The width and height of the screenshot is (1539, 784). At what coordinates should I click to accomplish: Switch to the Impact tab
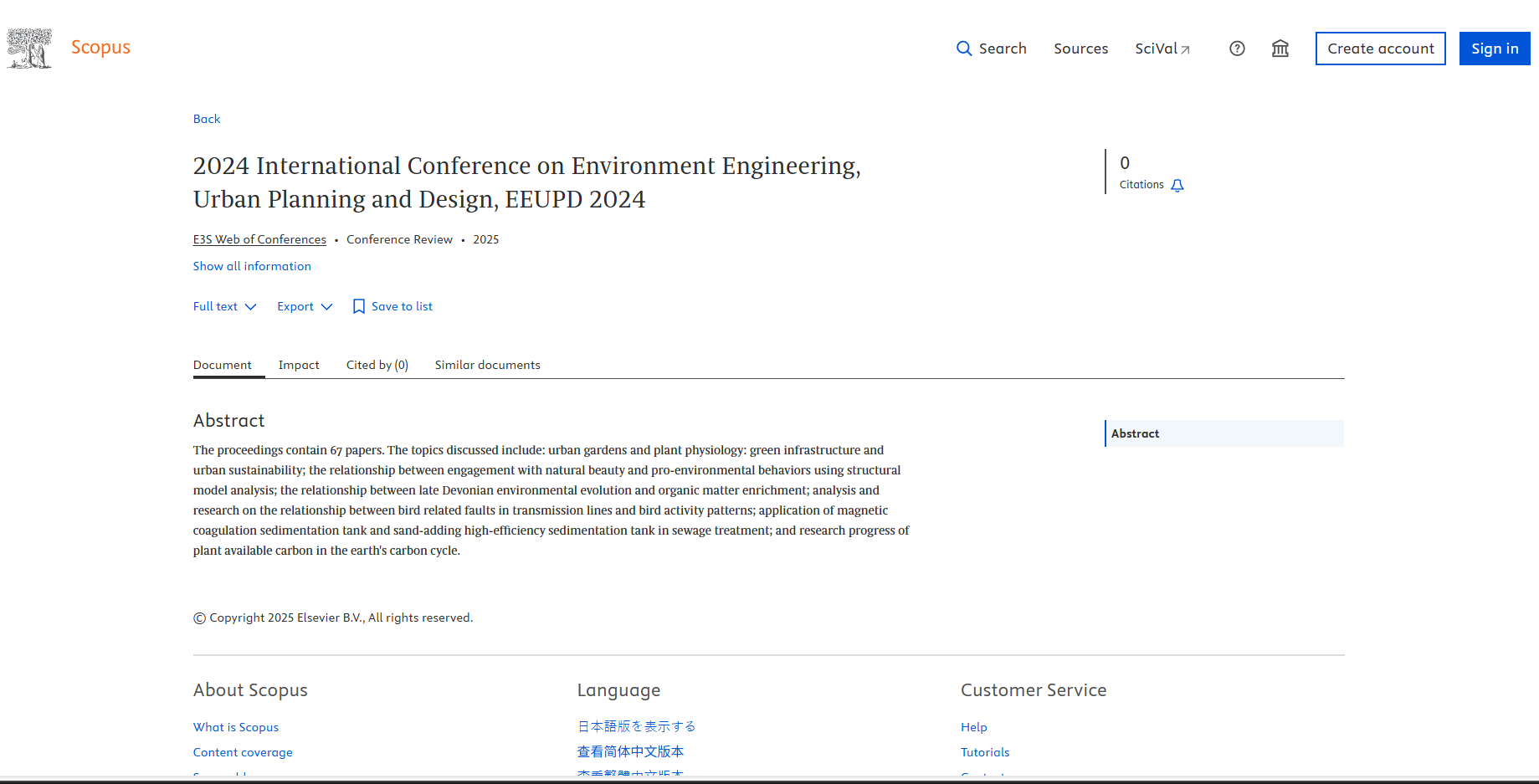[x=299, y=365]
